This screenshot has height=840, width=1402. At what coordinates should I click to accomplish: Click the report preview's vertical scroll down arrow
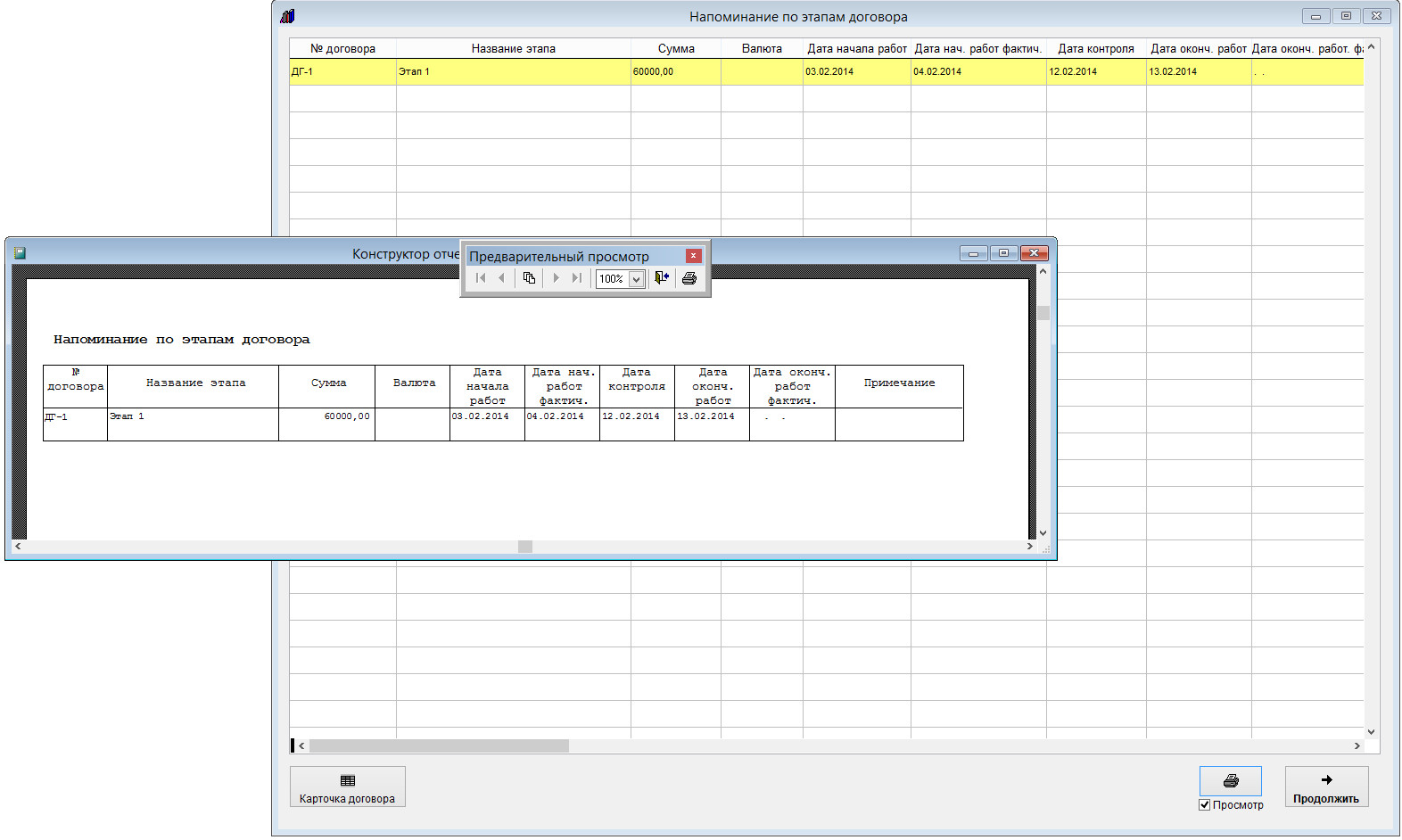click(1043, 532)
